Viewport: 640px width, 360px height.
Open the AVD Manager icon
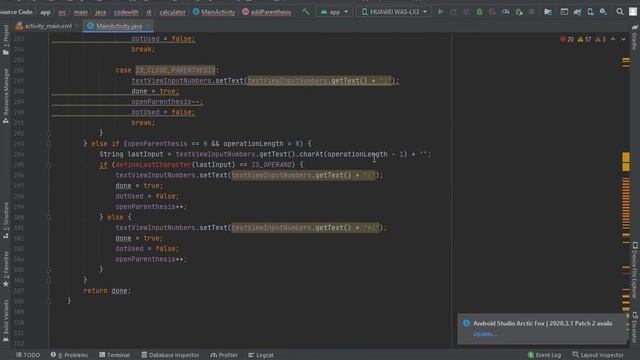(590, 12)
